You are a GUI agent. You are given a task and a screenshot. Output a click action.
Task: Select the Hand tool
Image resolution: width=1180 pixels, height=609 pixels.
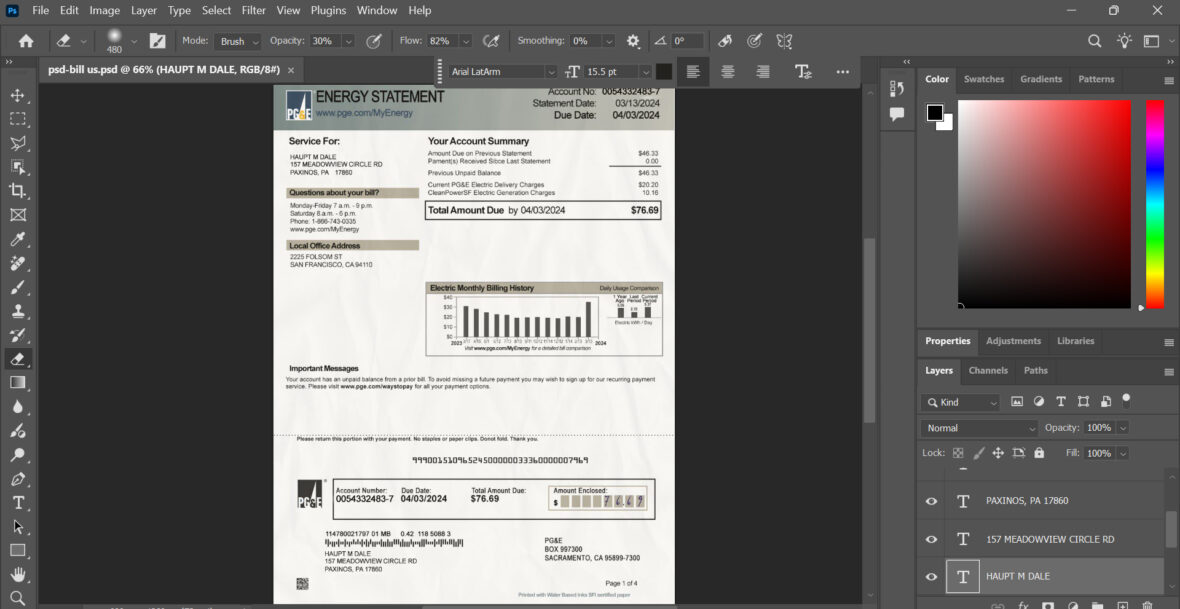coord(17,574)
